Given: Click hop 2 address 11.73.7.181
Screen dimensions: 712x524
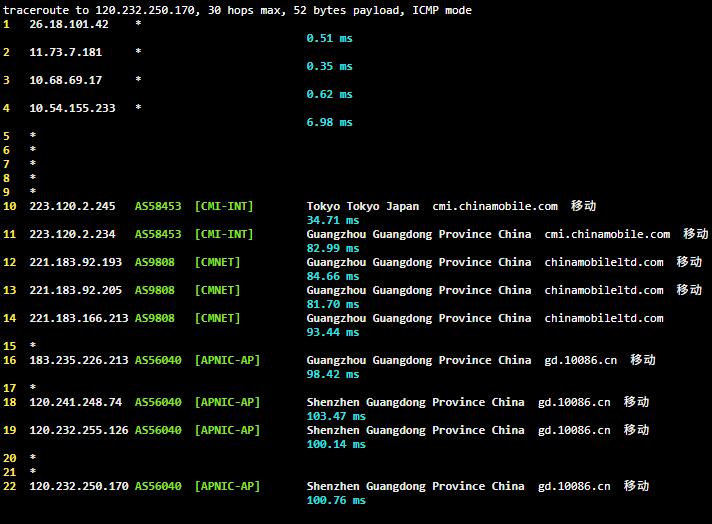Looking at the screenshot, I should pos(66,52).
